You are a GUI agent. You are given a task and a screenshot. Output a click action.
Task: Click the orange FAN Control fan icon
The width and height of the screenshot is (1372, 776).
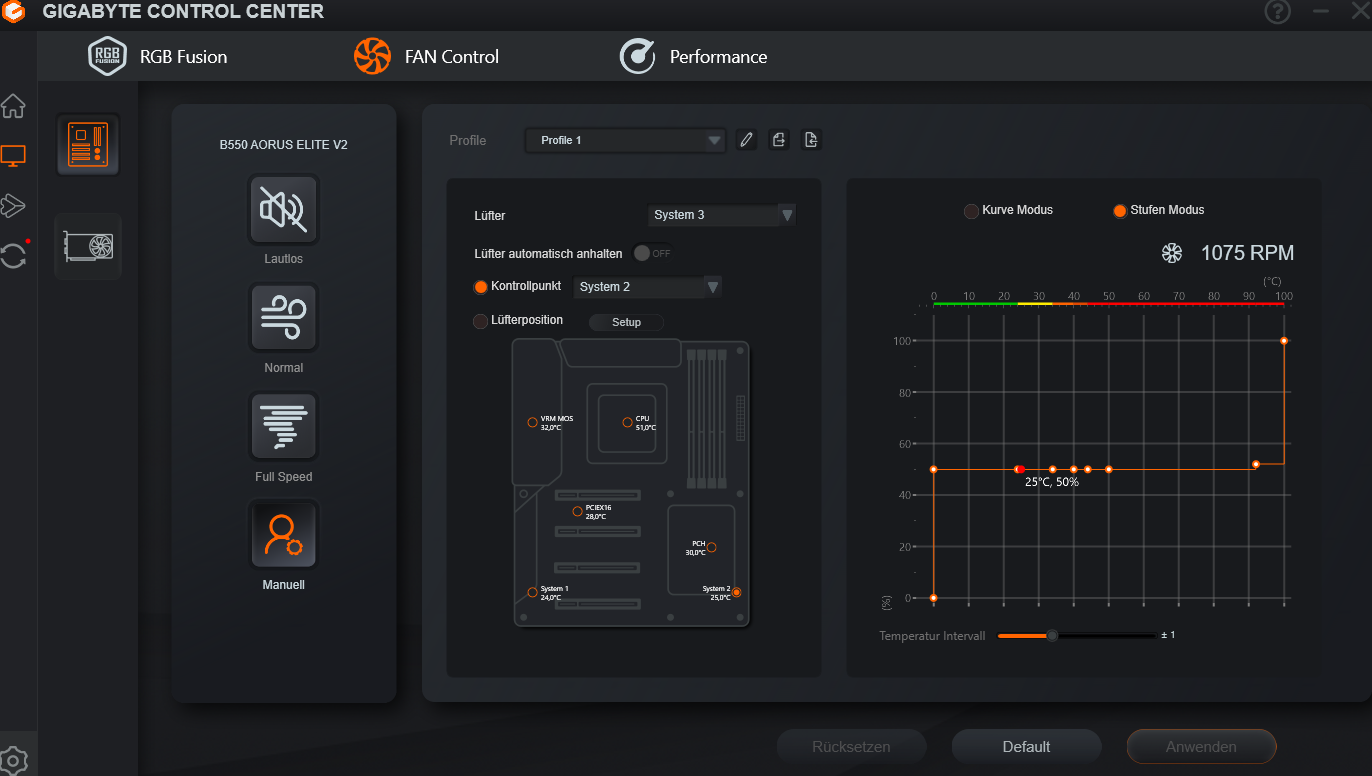372,56
